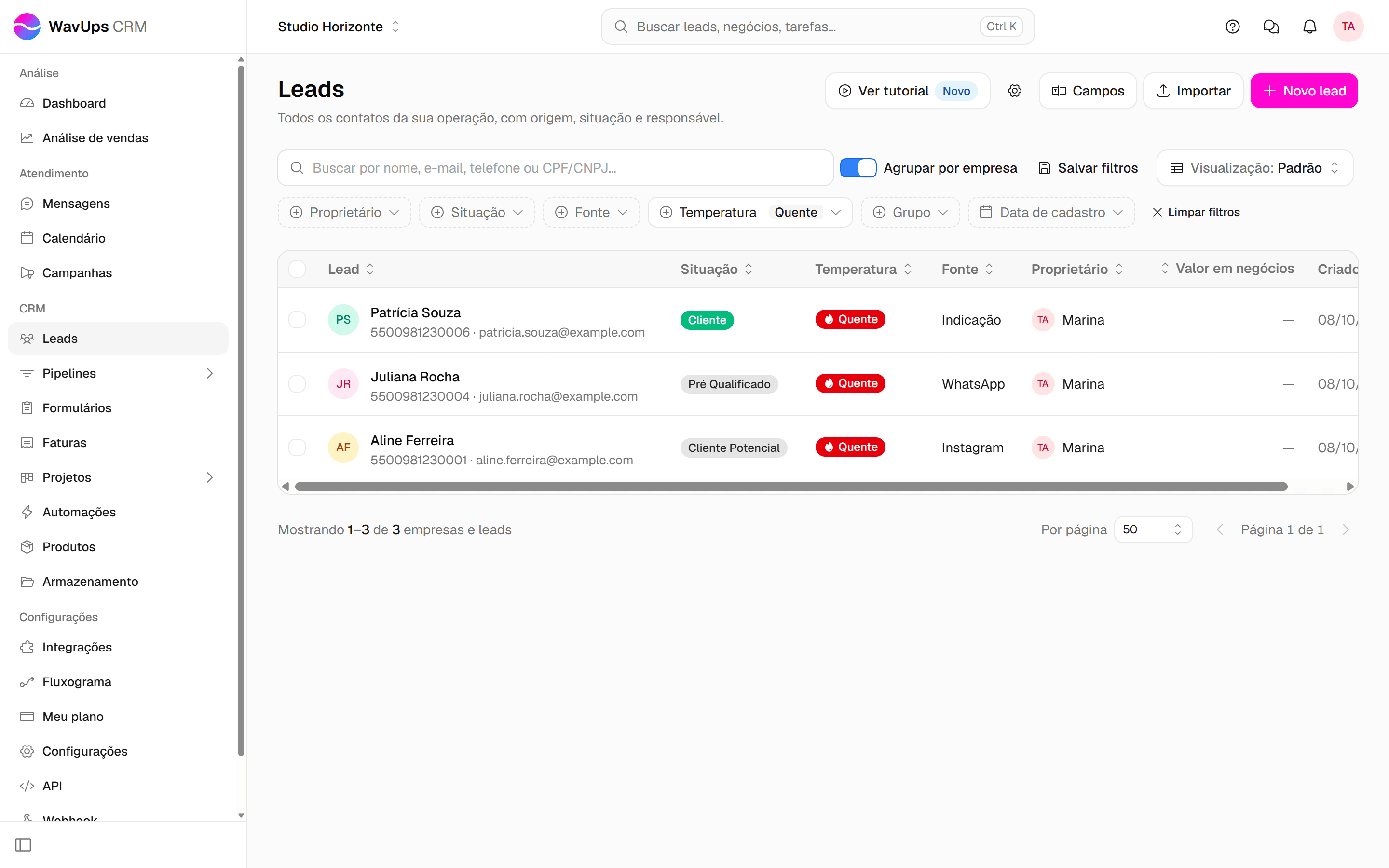Viewport: 1389px width, 868px height.
Task: Open Produtos in the sidebar
Action: coord(118,547)
